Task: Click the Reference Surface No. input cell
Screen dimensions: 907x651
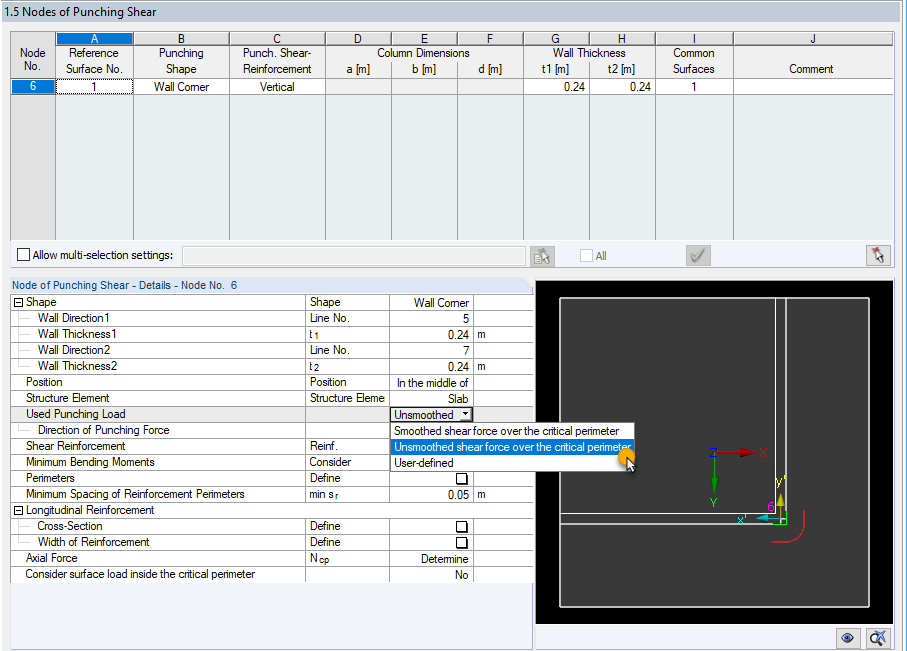Action: 93,87
